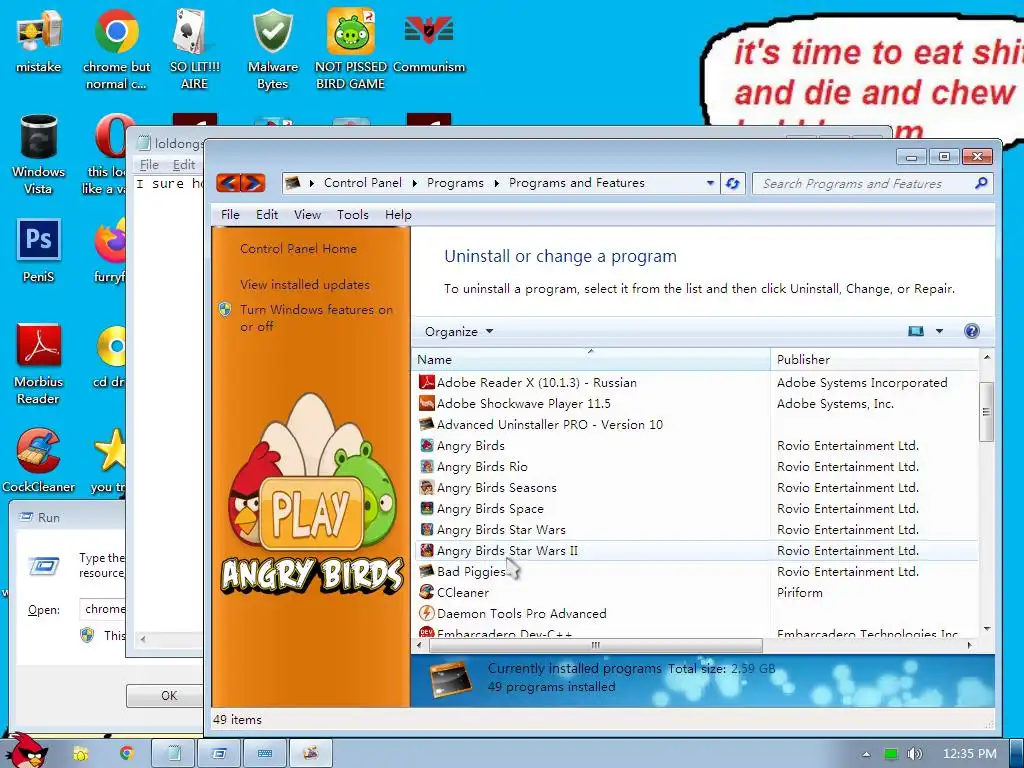Sort by the Publisher column header
This screenshot has width=1024, height=768.
874,360
